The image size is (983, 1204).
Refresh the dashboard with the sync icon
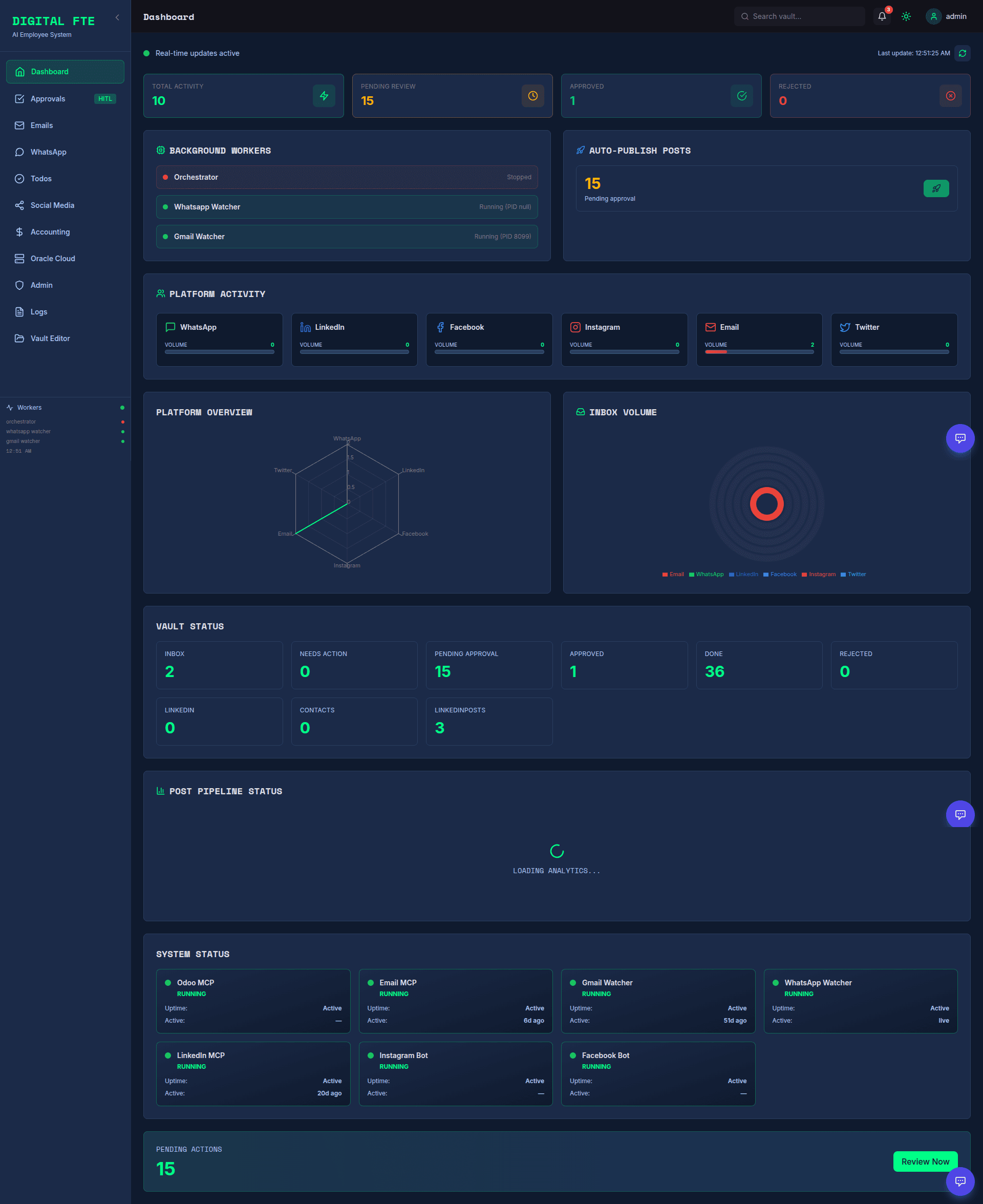tap(962, 53)
